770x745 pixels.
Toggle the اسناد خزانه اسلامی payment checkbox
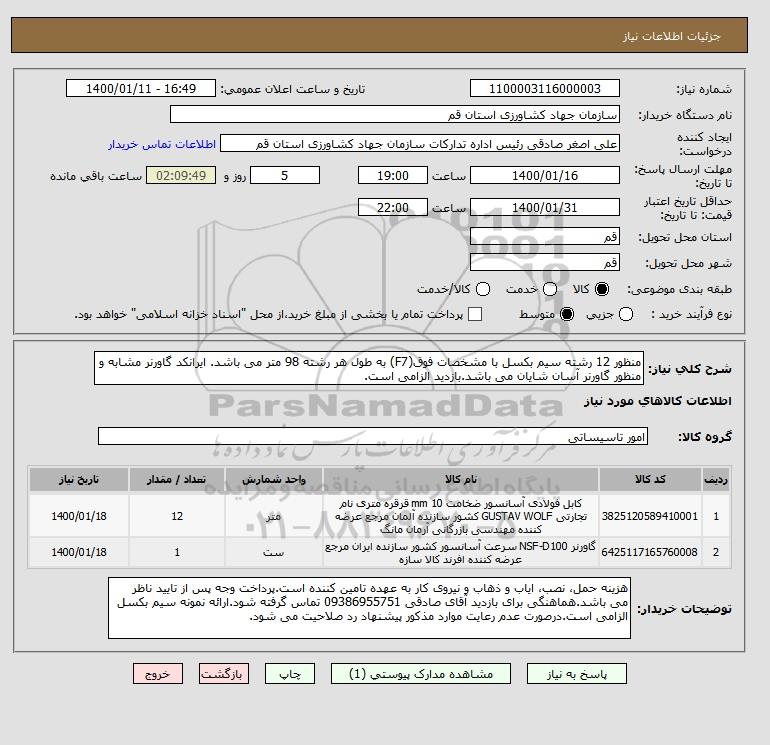[475, 314]
